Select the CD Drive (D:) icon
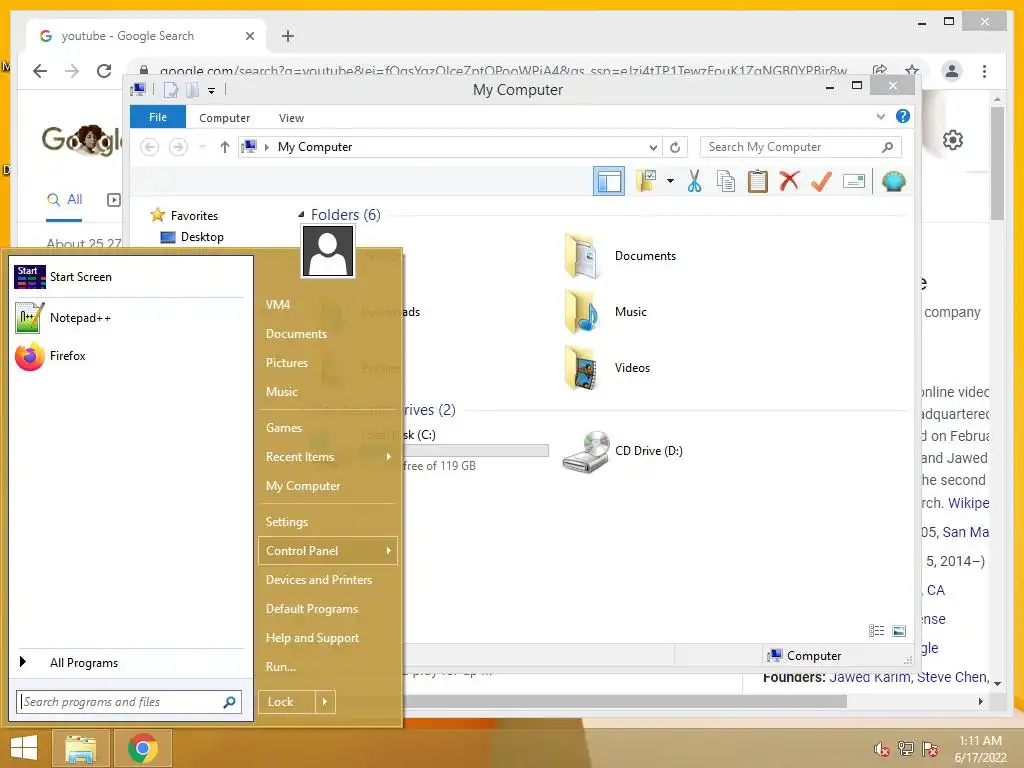This screenshot has height=768, width=1024. 586,451
